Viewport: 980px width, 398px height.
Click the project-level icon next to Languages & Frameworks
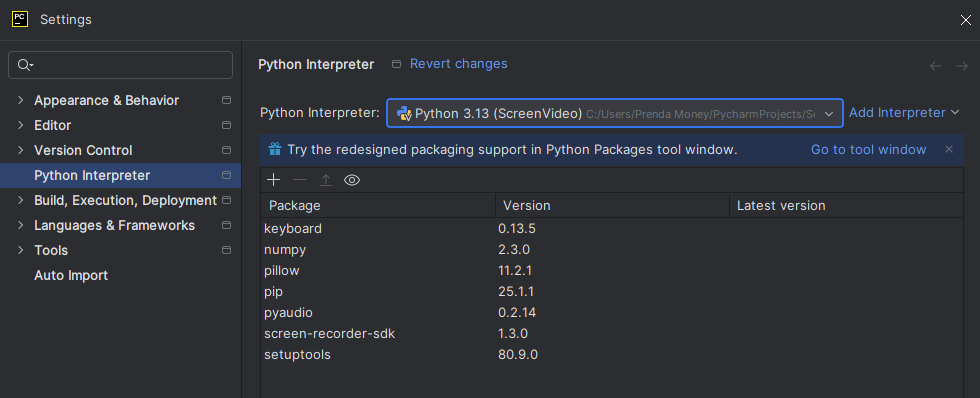pyautogui.click(x=226, y=225)
